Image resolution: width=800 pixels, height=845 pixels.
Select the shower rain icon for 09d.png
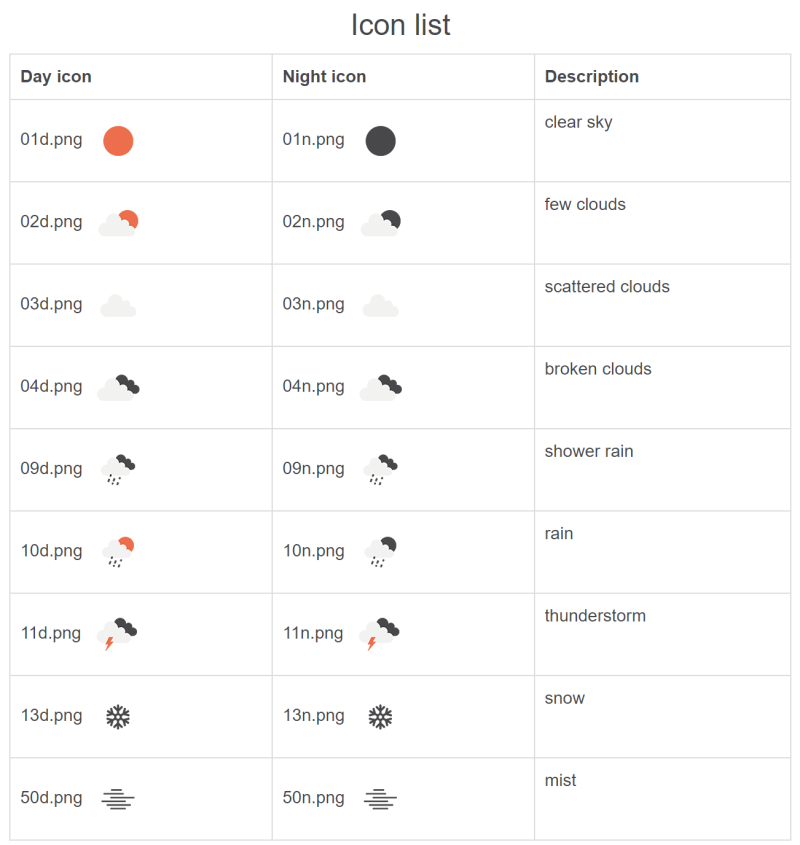pyautogui.click(x=118, y=469)
